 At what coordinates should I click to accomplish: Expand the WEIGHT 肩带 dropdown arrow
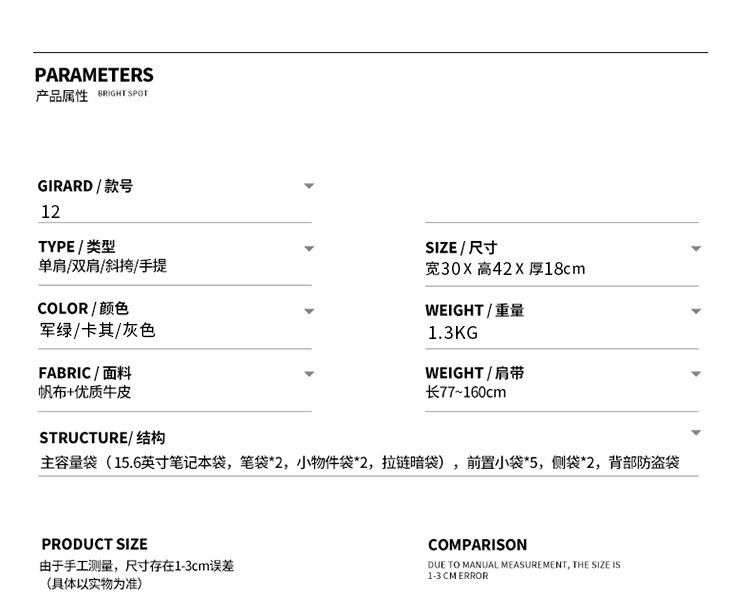click(x=696, y=374)
